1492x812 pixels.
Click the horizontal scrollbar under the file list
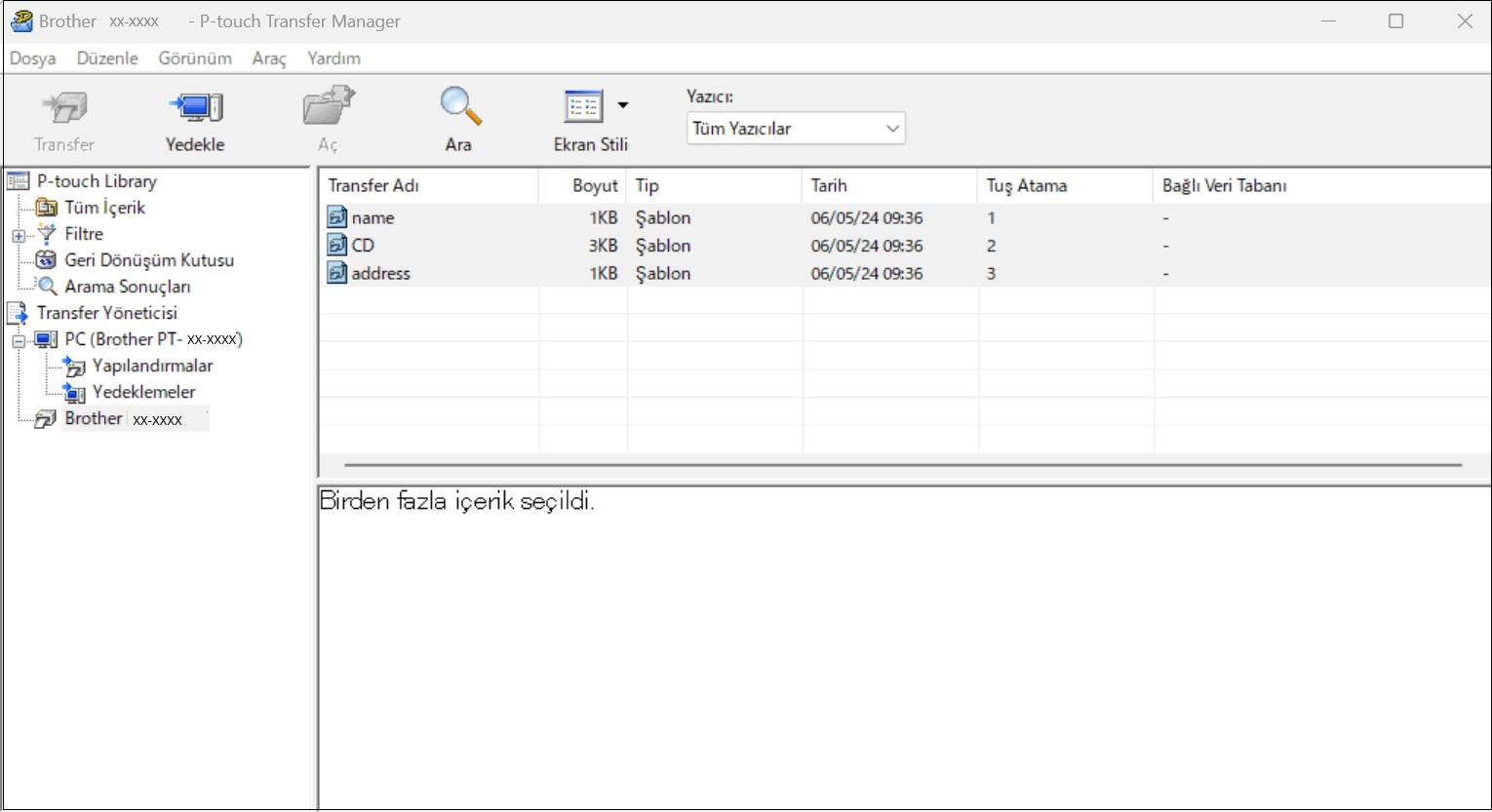click(x=902, y=466)
